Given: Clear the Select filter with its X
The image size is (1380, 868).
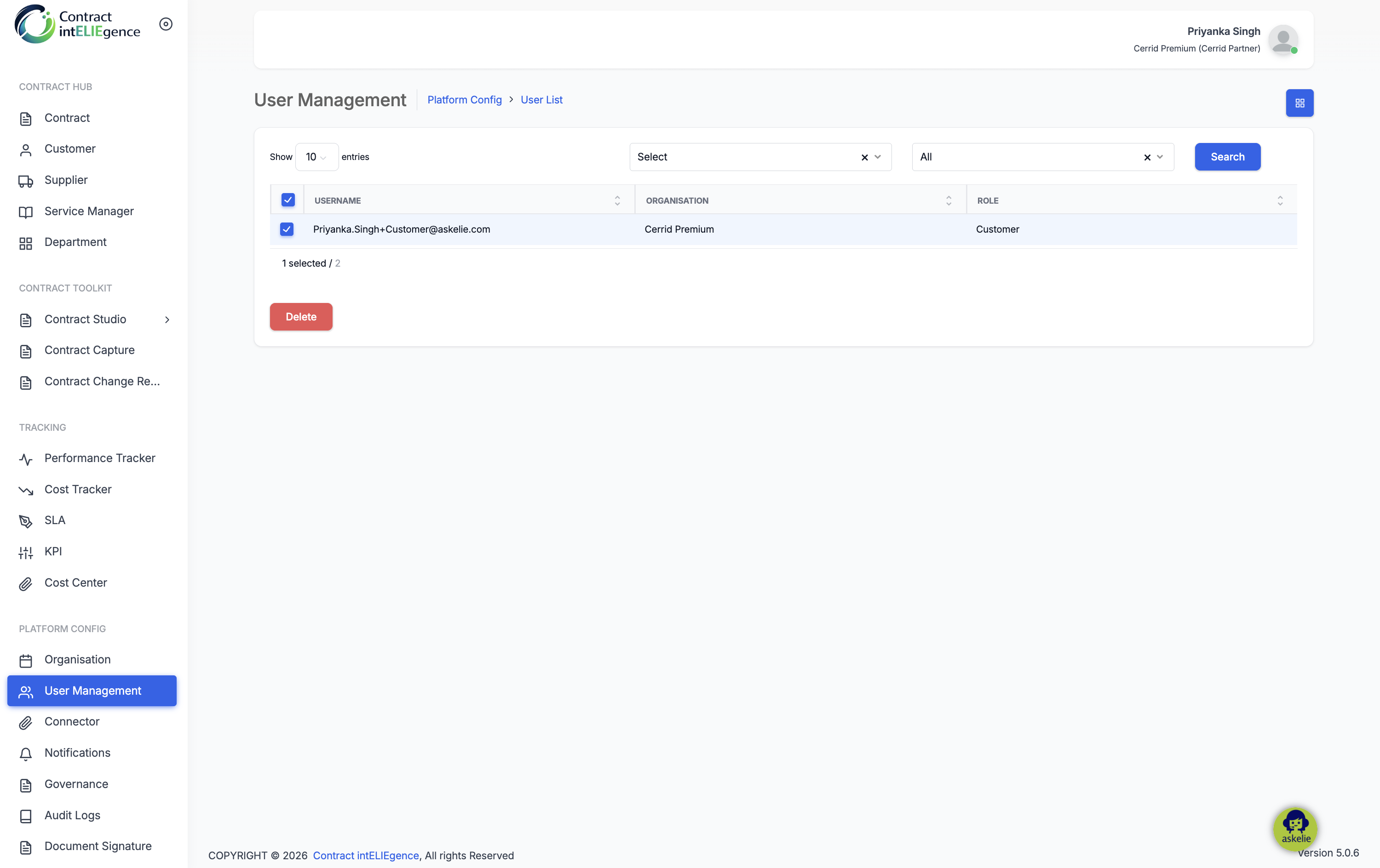Looking at the screenshot, I should tap(864, 157).
